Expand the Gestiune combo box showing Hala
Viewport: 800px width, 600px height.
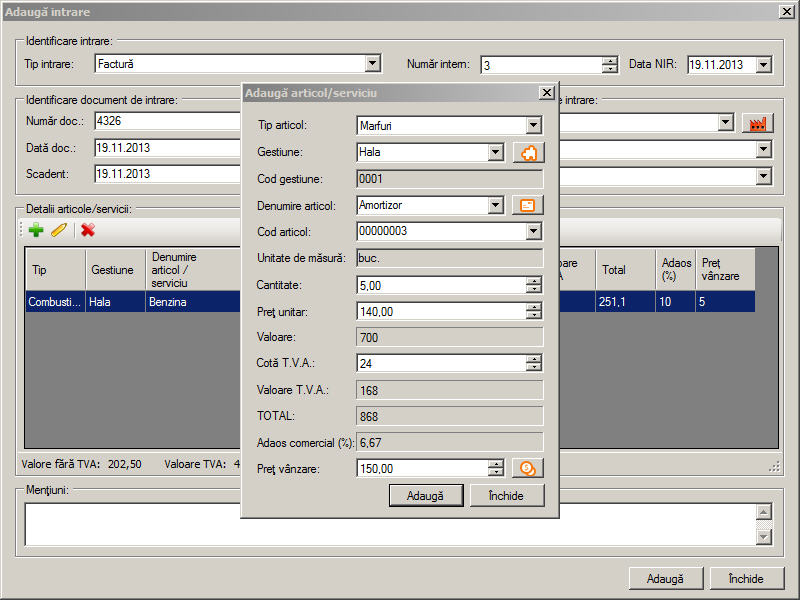pyautogui.click(x=495, y=153)
